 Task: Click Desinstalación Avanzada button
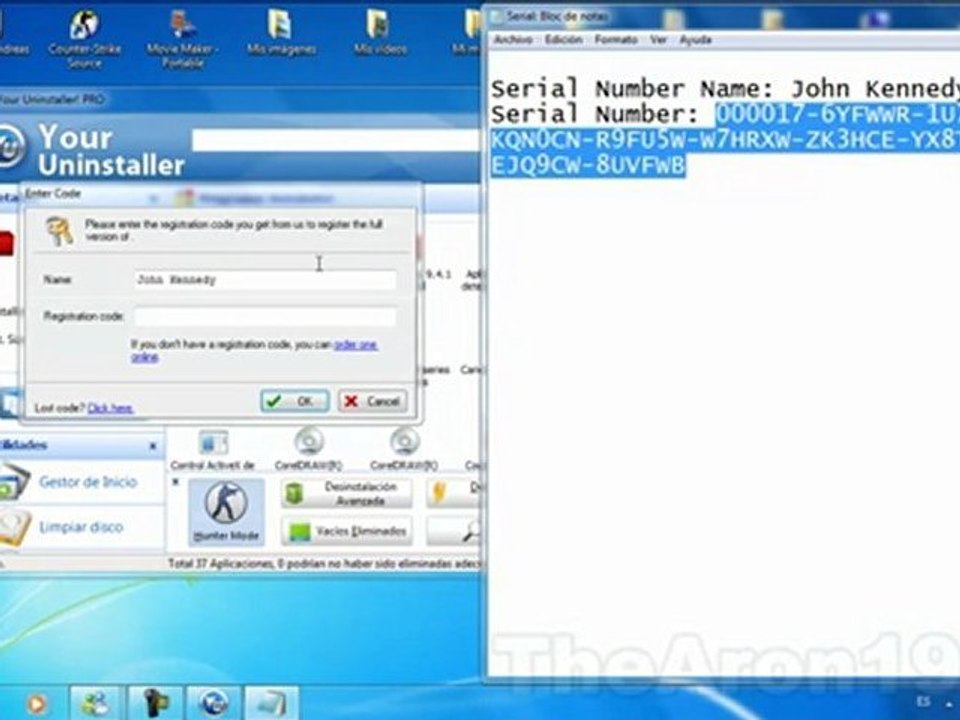[347, 493]
